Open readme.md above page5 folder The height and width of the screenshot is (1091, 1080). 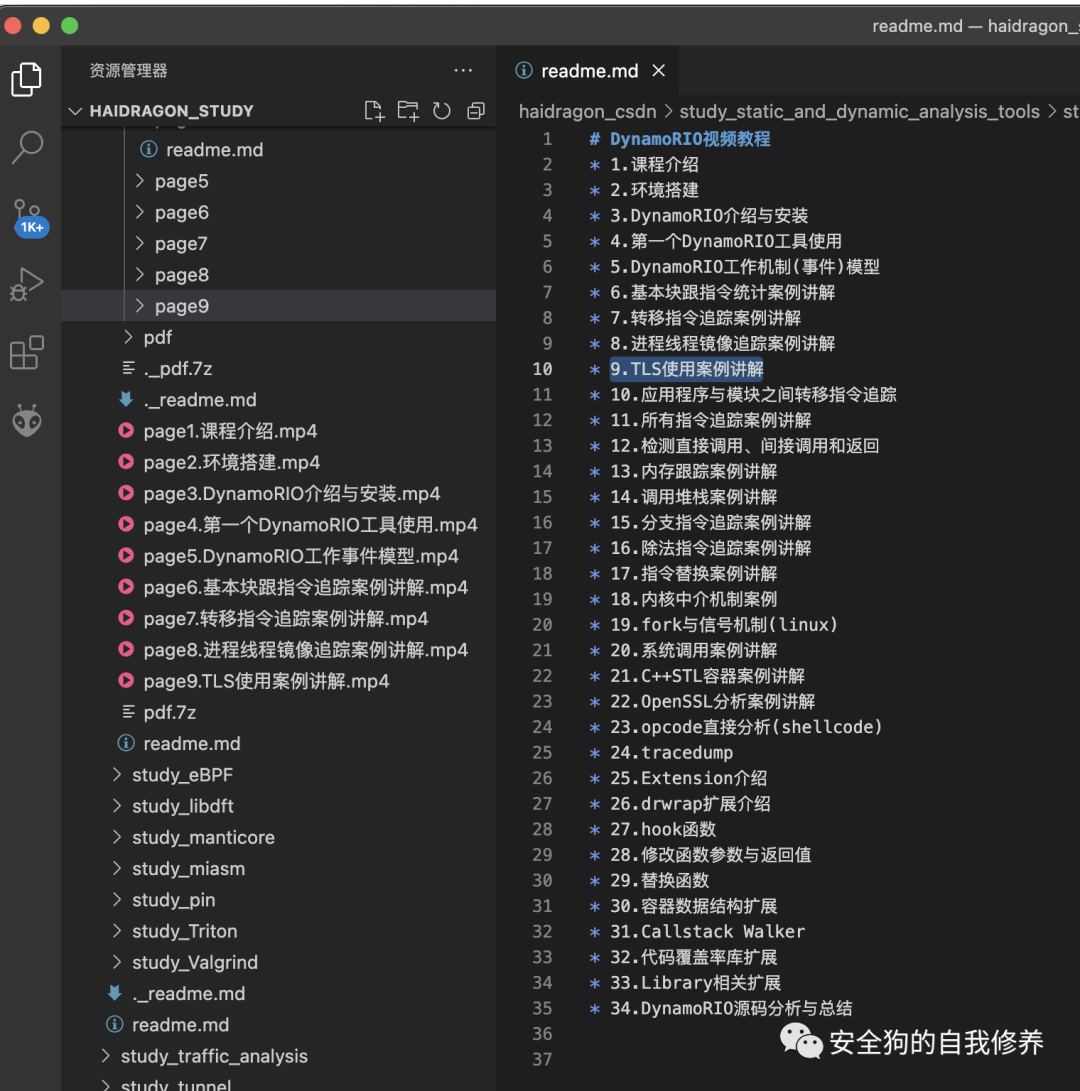(278, 150)
